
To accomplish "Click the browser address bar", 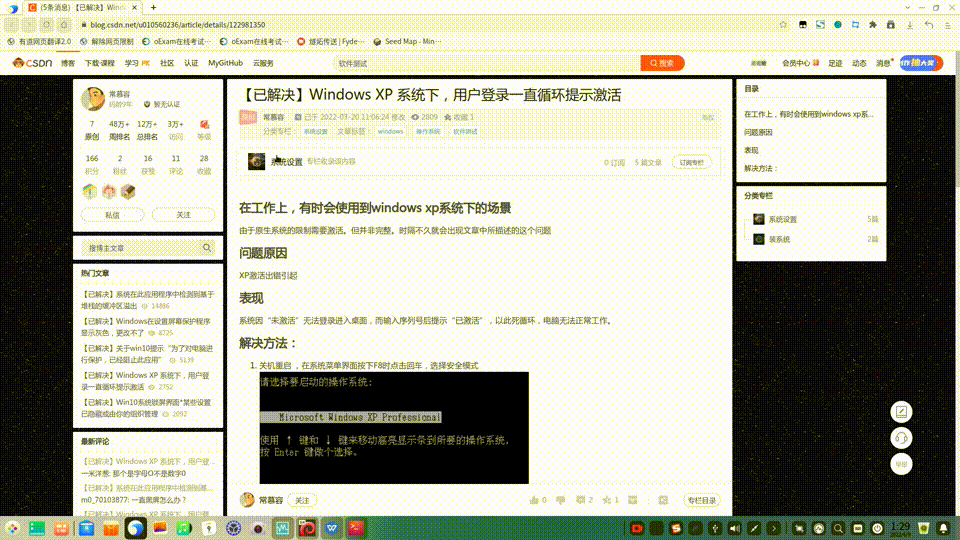I will 429,24.
